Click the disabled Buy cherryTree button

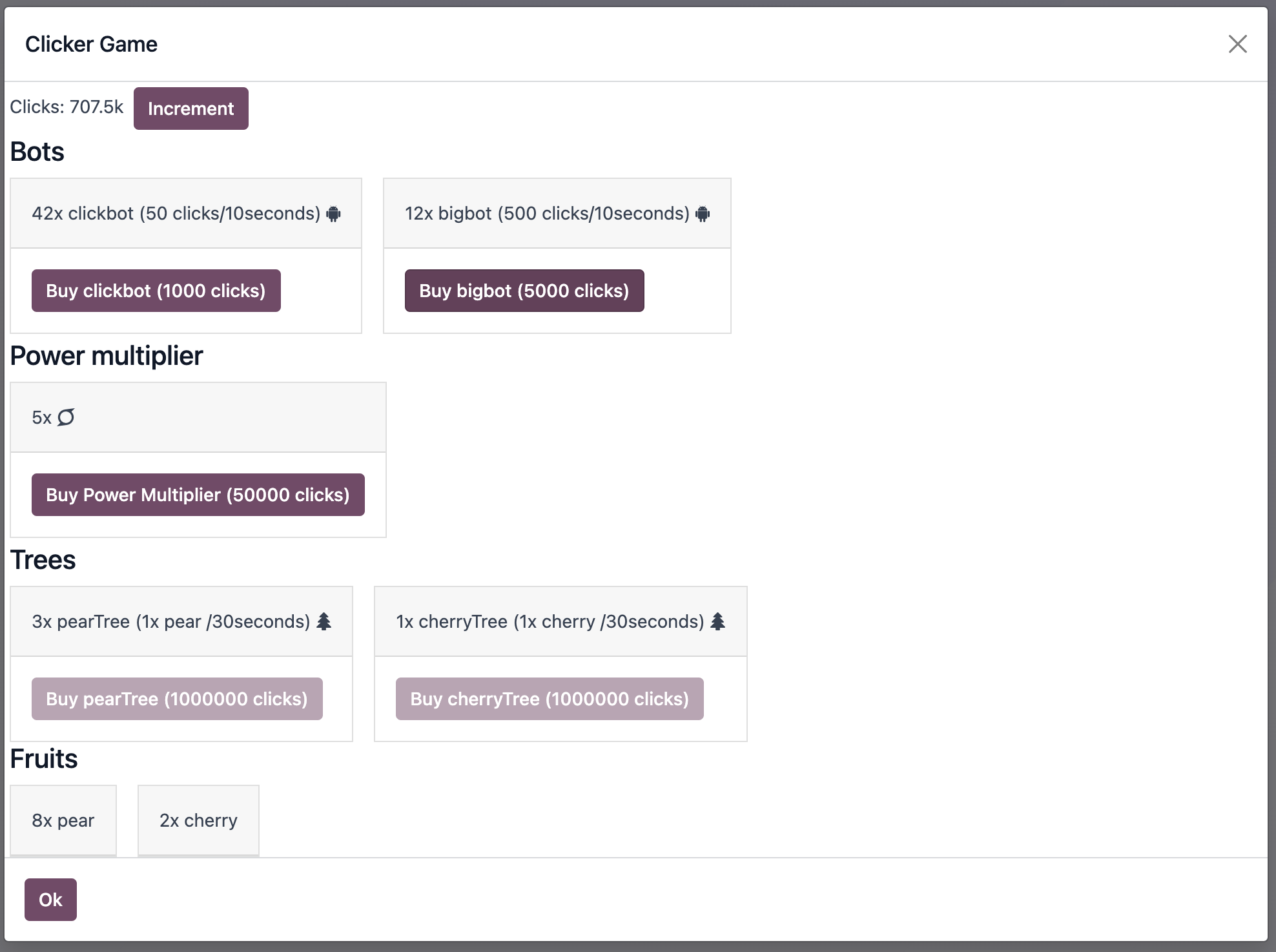tap(550, 698)
